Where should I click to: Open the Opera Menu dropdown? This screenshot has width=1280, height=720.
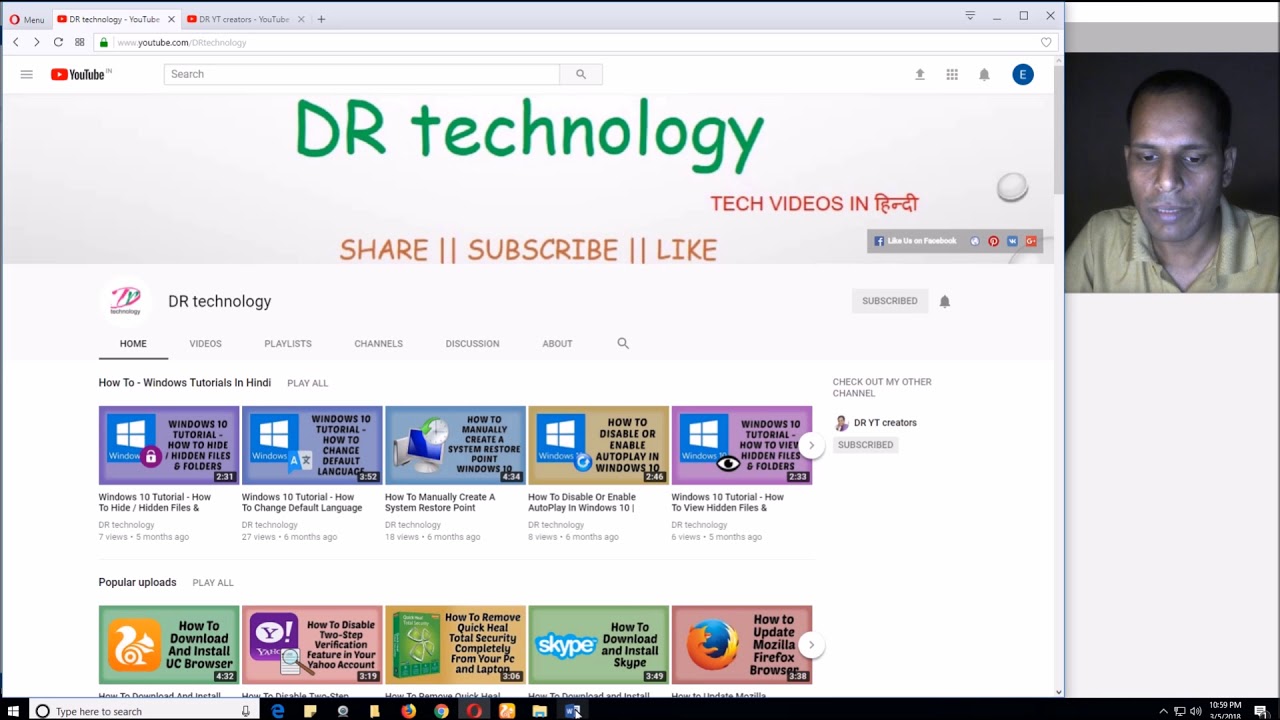pyautogui.click(x=27, y=19)
